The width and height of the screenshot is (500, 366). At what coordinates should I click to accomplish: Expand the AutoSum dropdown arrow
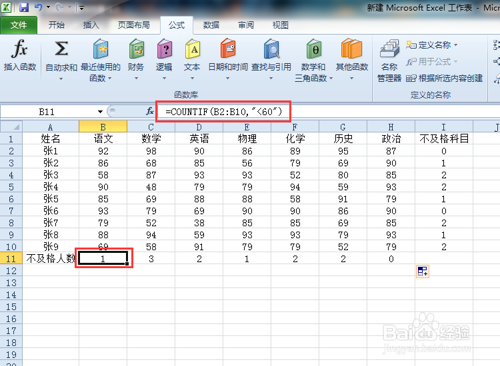[61, 79]
